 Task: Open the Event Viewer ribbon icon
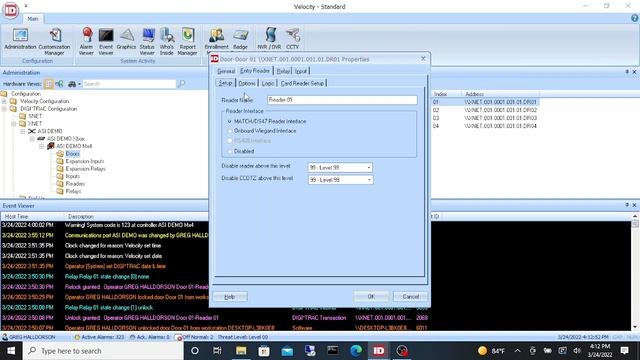coord(106,42)
